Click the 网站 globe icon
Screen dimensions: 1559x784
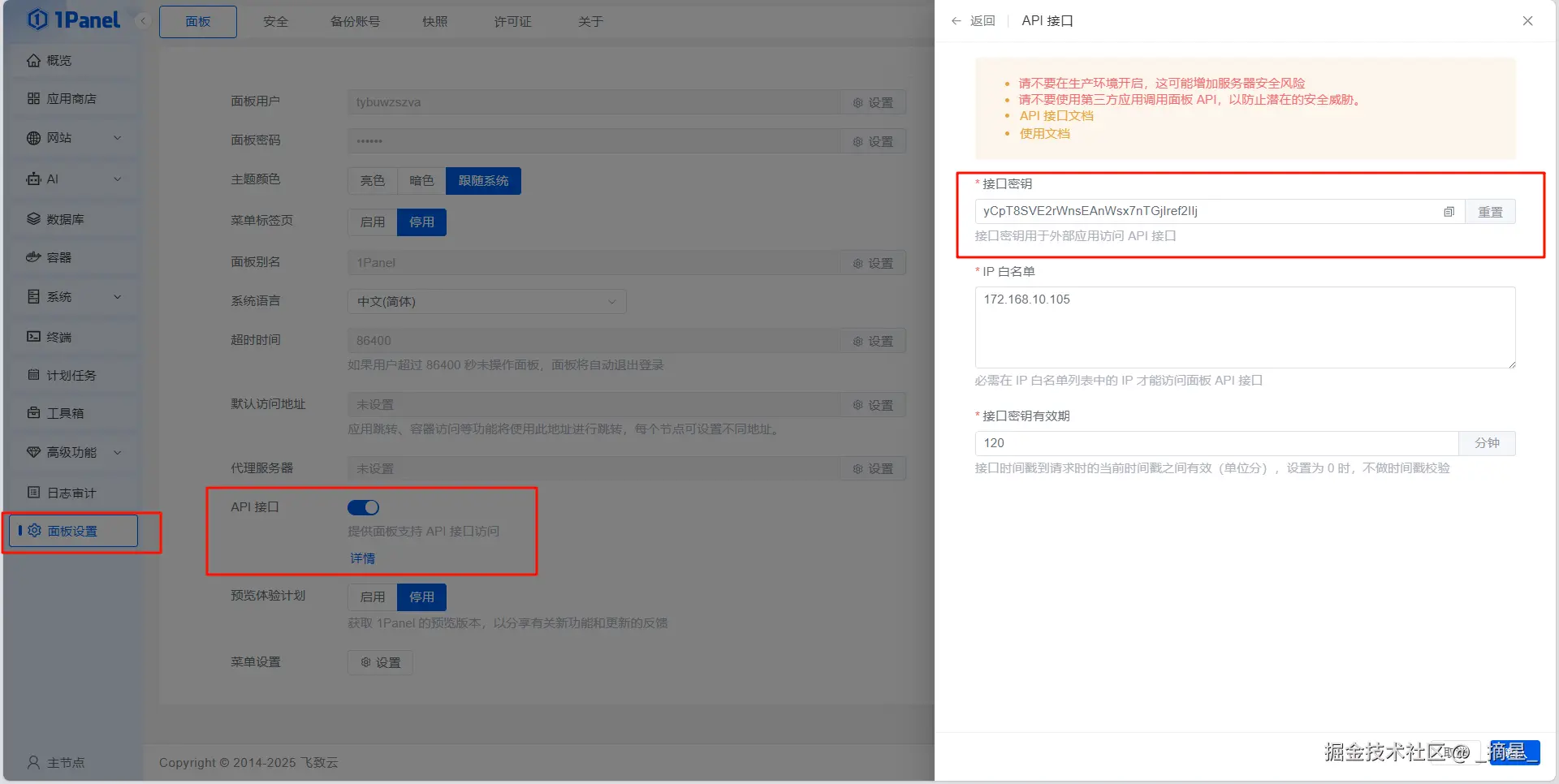click(33, 138)
